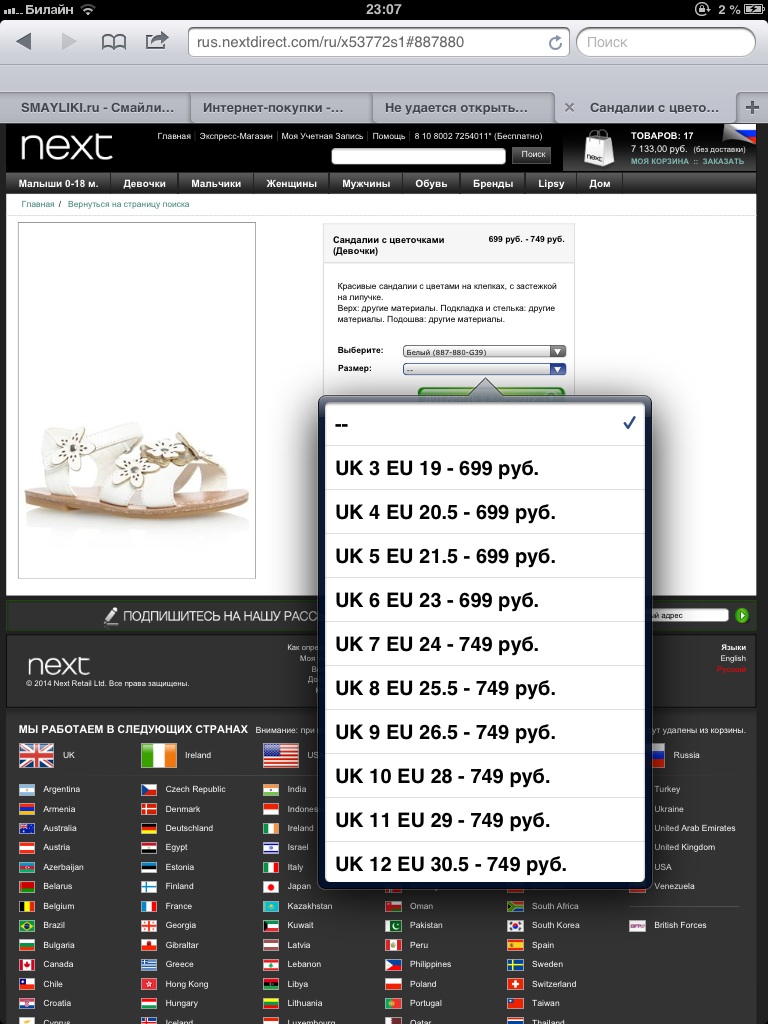This screenshot has height=1024, width=768.
Task: Click the South Korea flag icon
Action: [515, 925]
